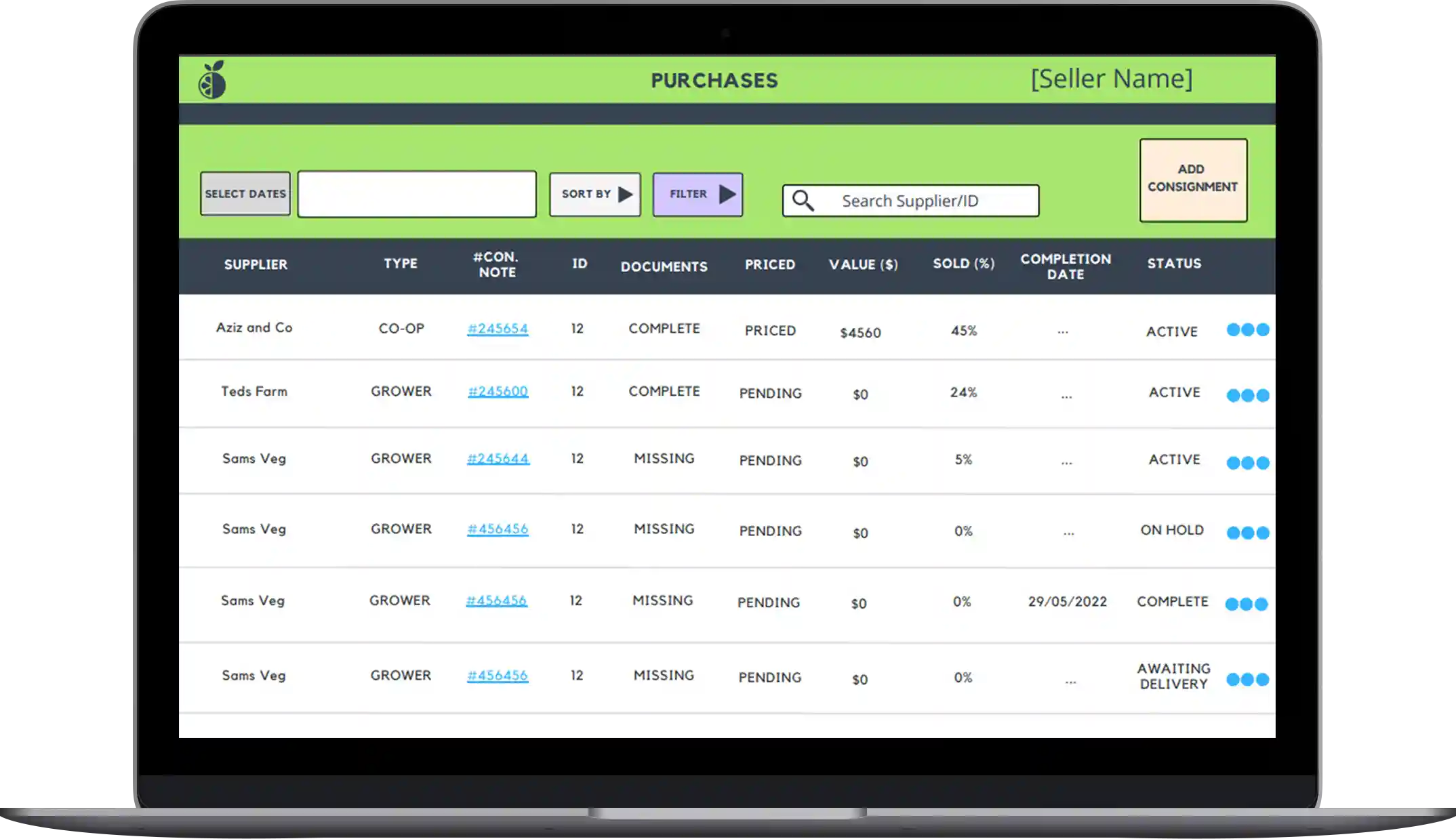Open #456456 link in AWAITING DELIVERY row
1456x839 pixels.
point(498,676)
